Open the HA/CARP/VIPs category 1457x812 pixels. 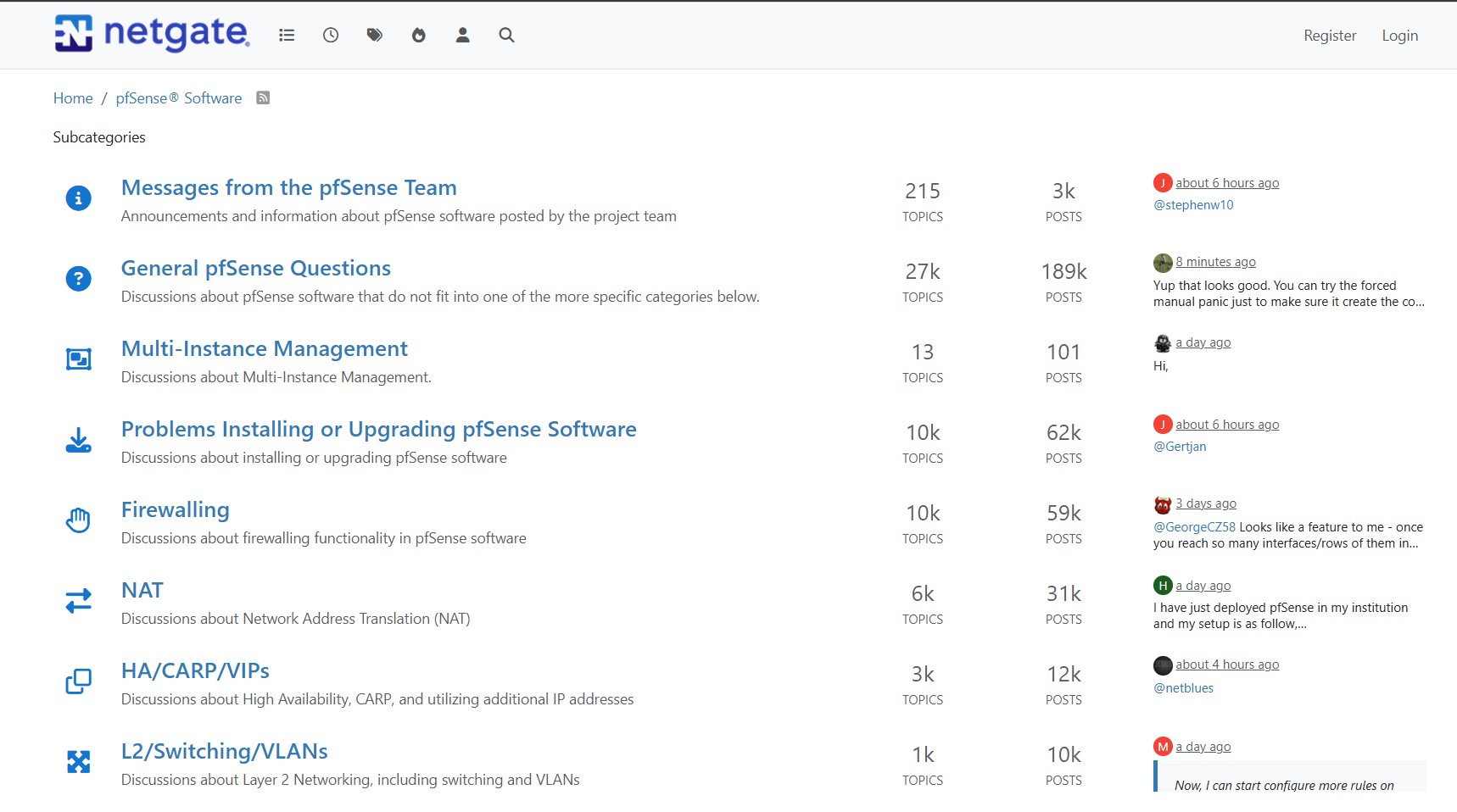click(x=195, y=670)
